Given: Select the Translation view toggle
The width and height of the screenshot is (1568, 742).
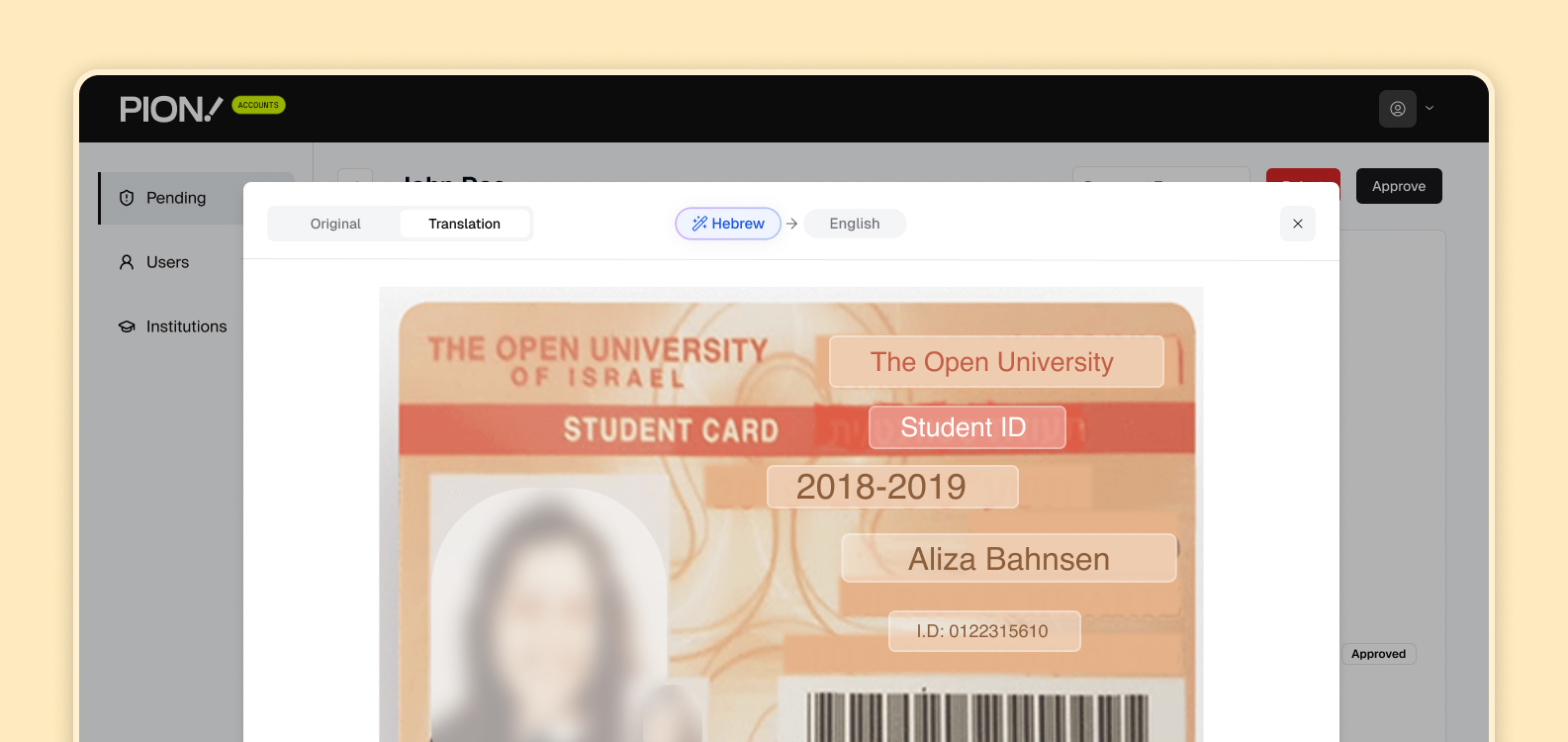Looking at the screenshot, I should click(464, 224).
